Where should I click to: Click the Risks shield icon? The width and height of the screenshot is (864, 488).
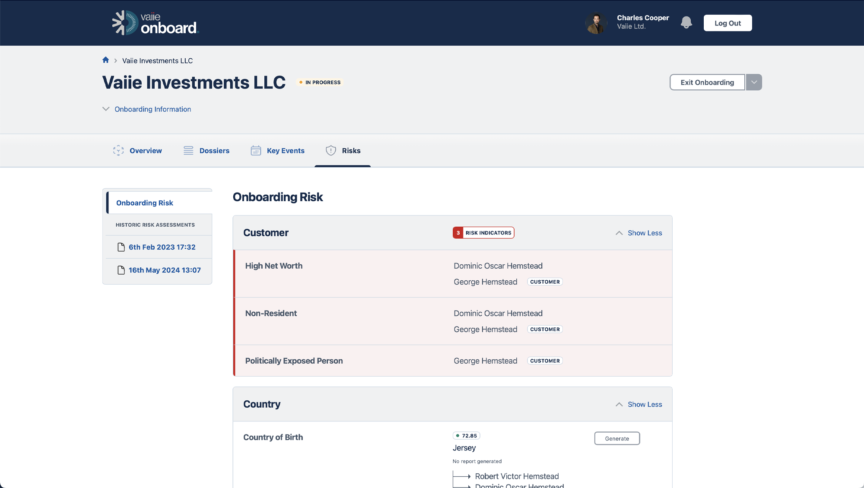(331, 151)
